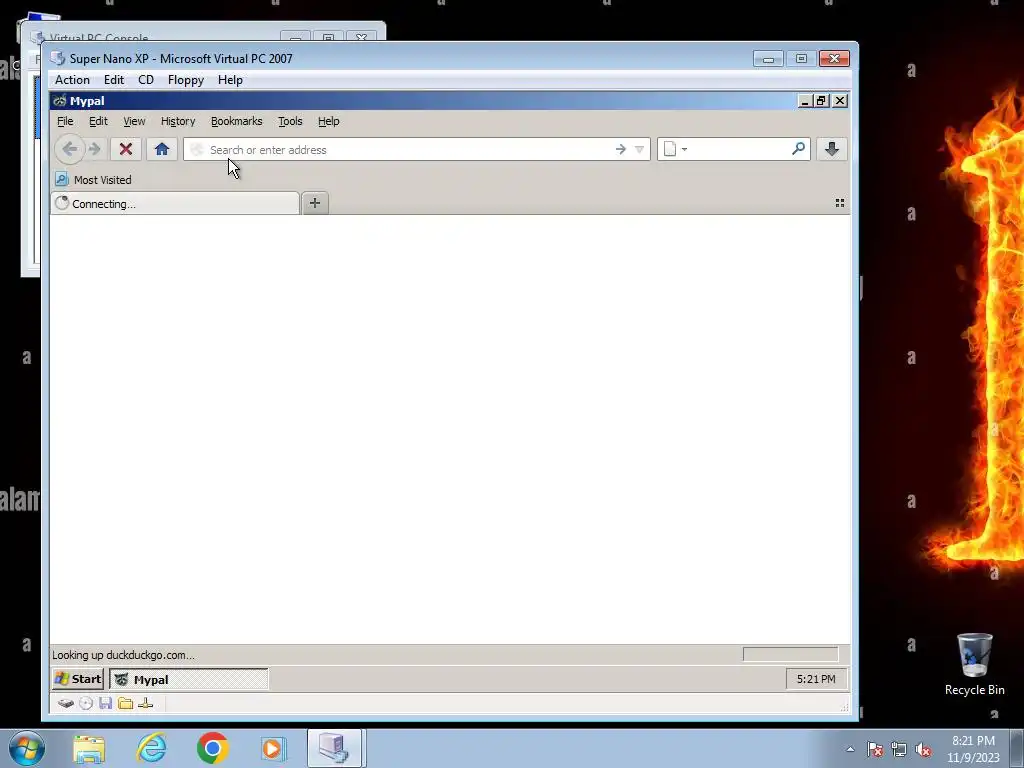Open the Virtual PC Edit menu

point(114,80)
